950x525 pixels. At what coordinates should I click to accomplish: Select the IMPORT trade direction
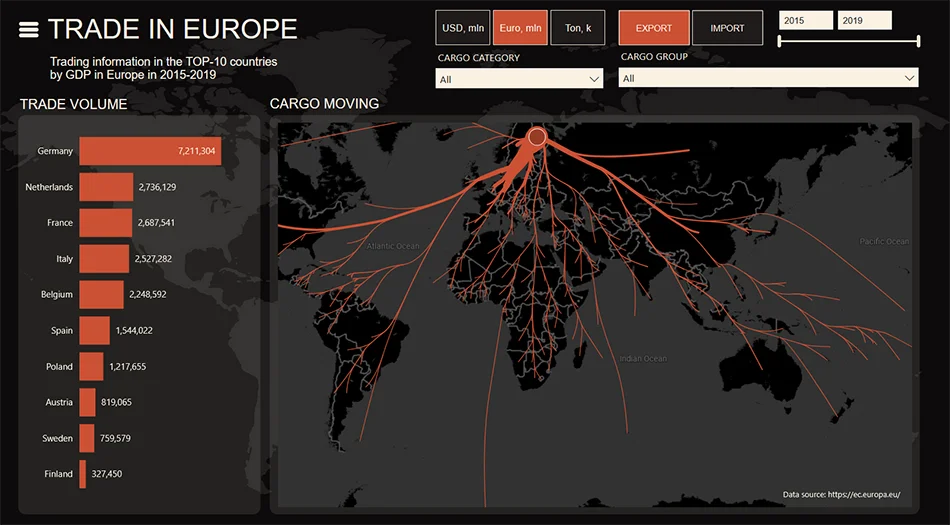point(727,28)
